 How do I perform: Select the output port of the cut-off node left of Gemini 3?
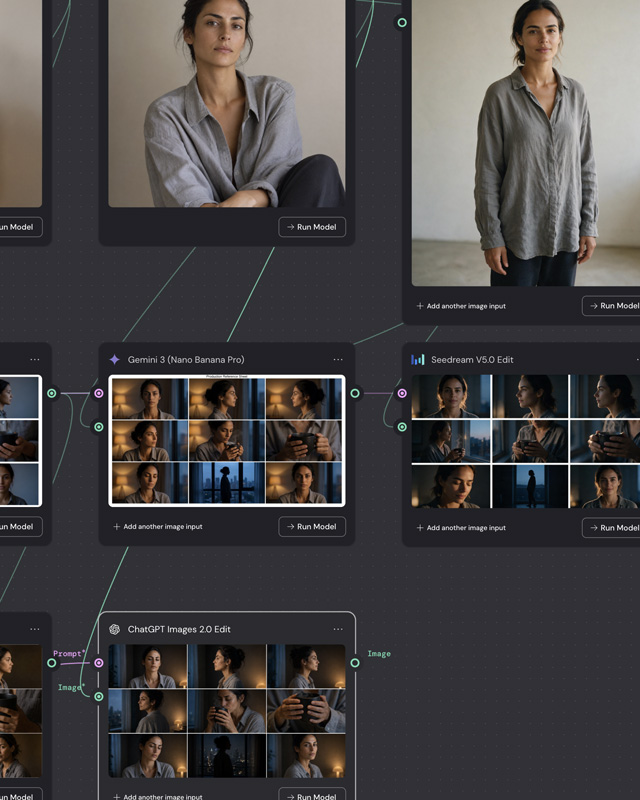[52, 393]
